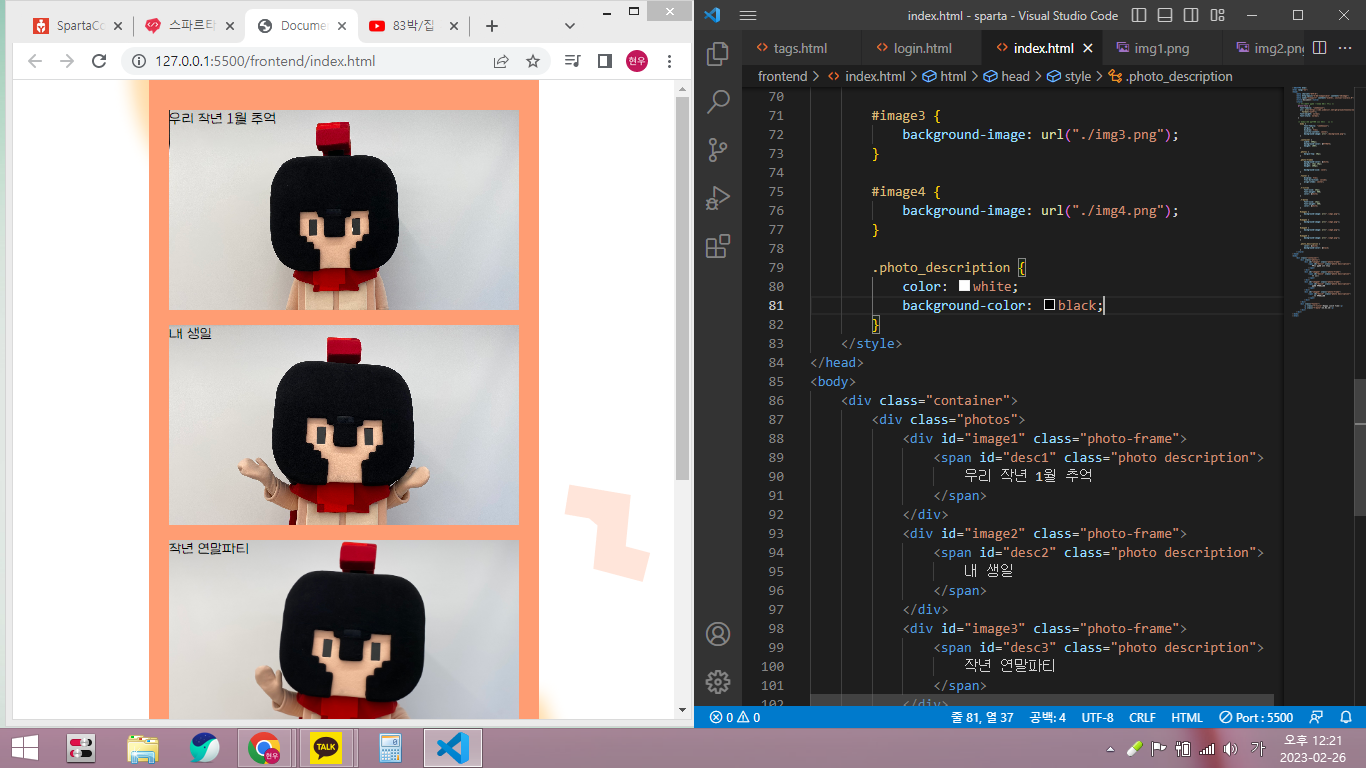The width and height of the screenshot is (1366, 768).
Task: Open a new Chrome tab
Action: [491, 26]
